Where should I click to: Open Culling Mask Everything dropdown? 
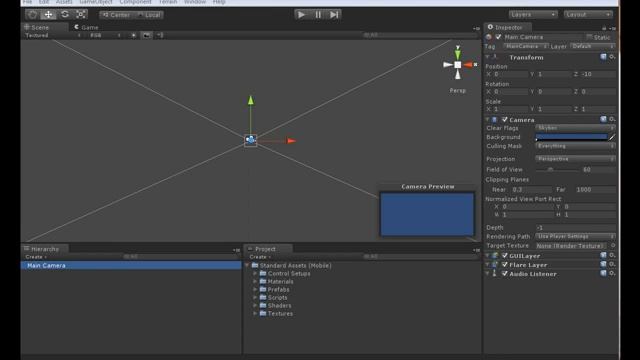click(x=575, y=146)
